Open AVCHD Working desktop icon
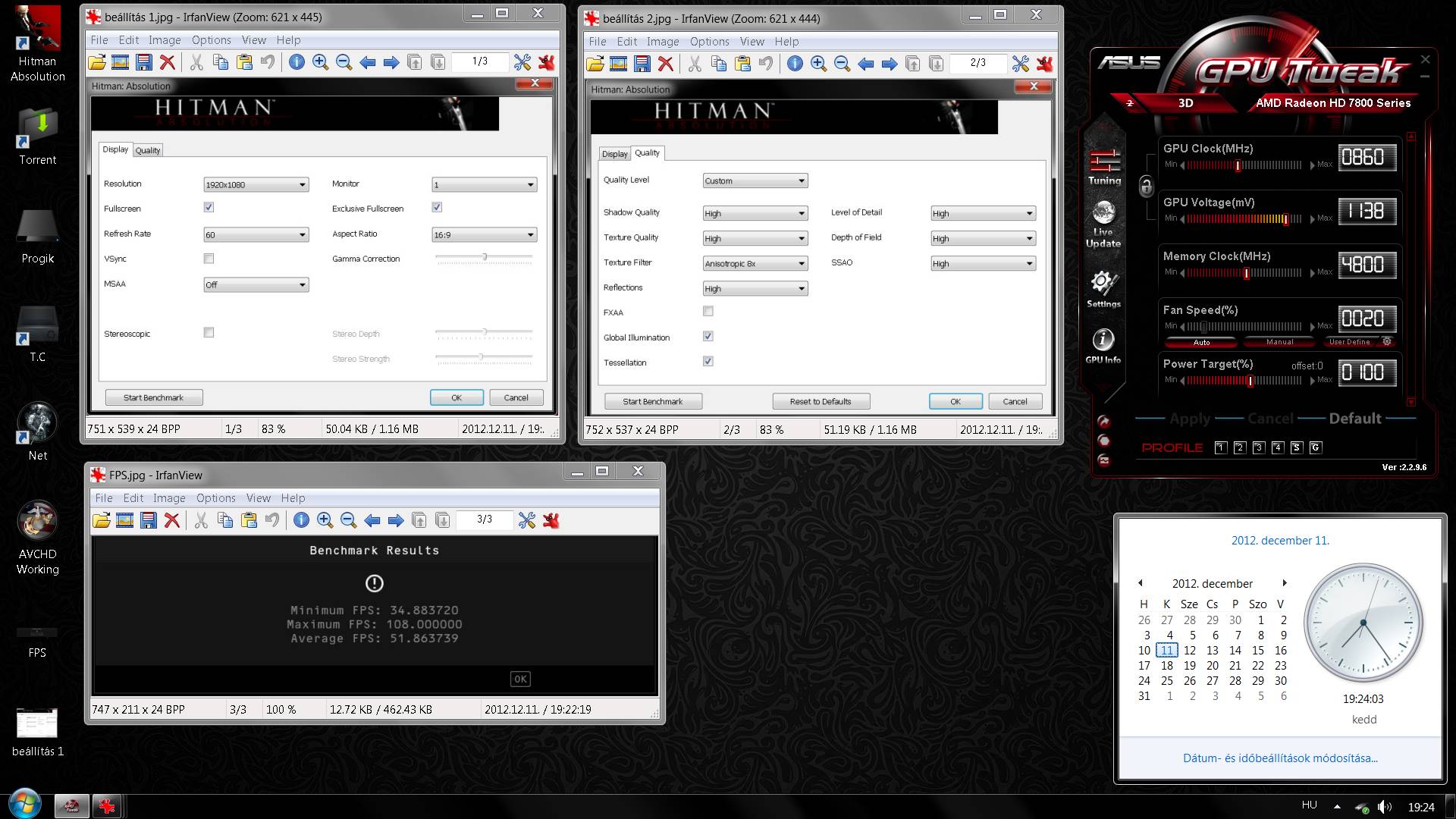This screenshot has height=819, width=1456. pyautogui.click(x=37, y=538)
